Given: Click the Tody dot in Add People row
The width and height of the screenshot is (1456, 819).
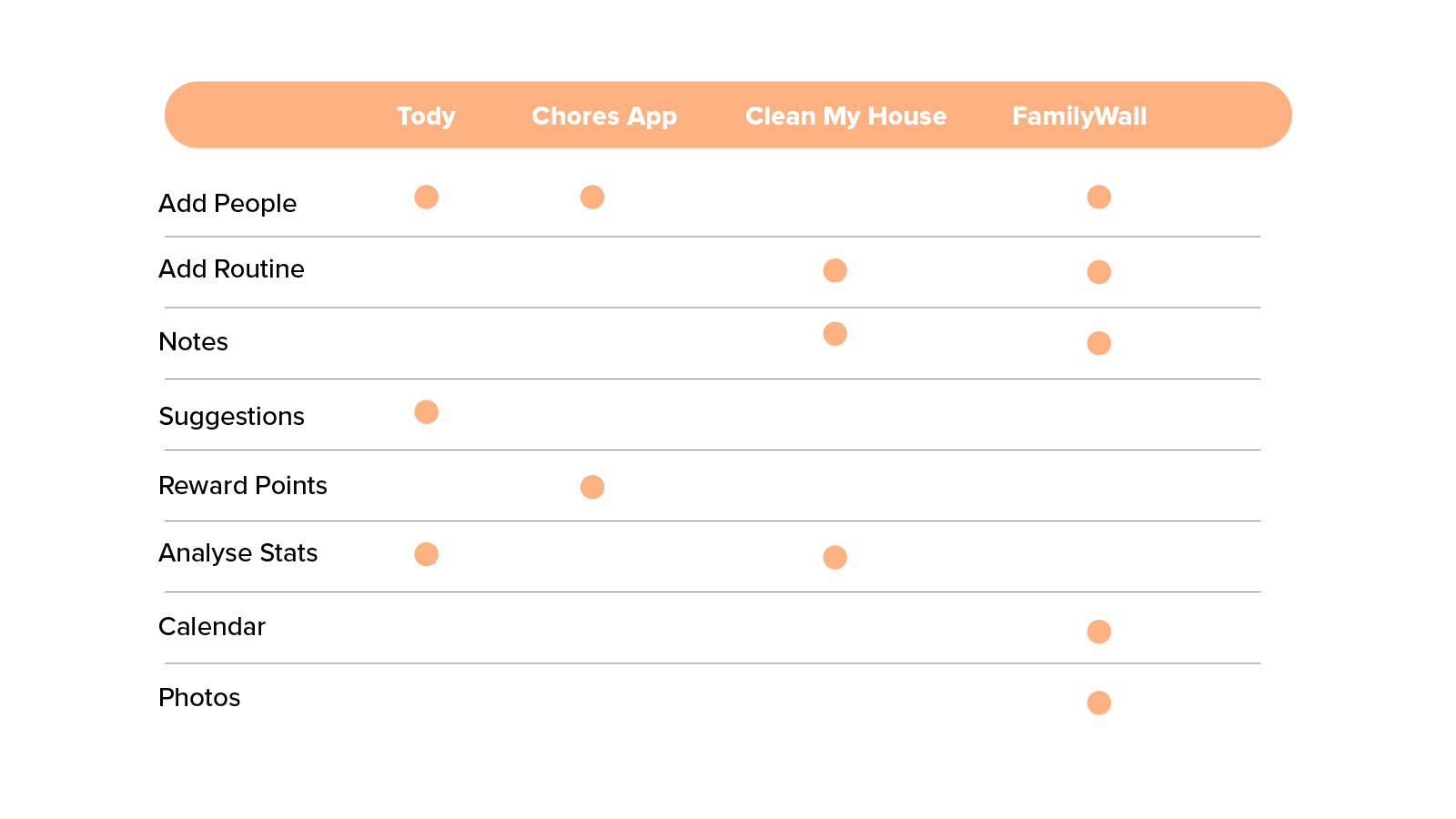Looking at the screenshot, I should 426,197.
